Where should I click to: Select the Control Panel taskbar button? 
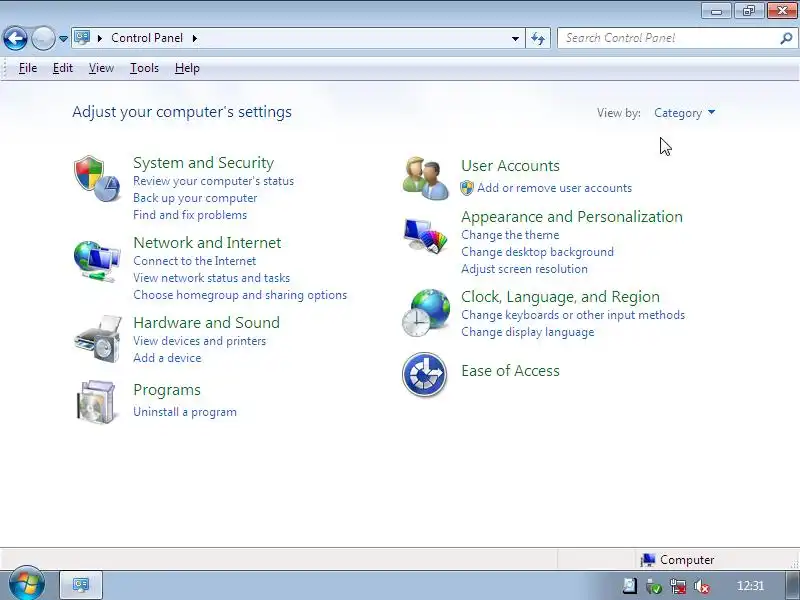click(81, 585)
